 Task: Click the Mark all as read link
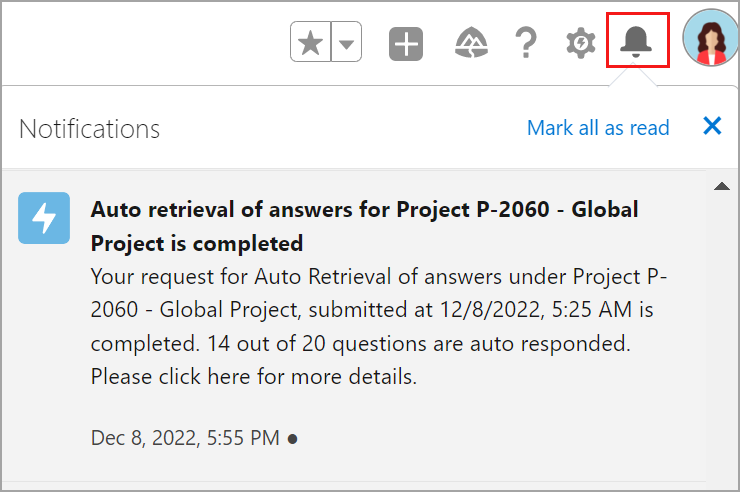(598, 128)
